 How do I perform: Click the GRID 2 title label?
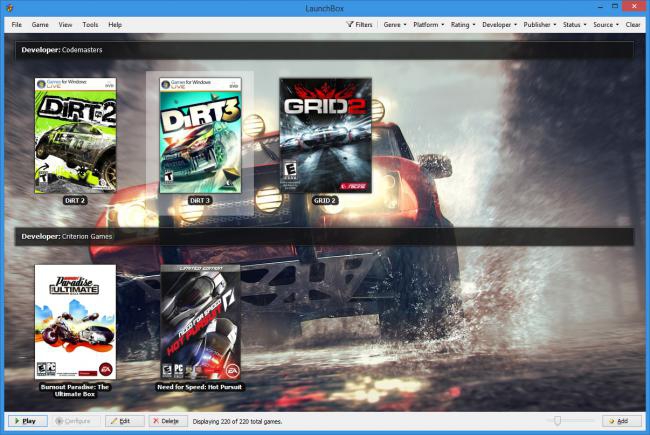[x=325, y=200]
